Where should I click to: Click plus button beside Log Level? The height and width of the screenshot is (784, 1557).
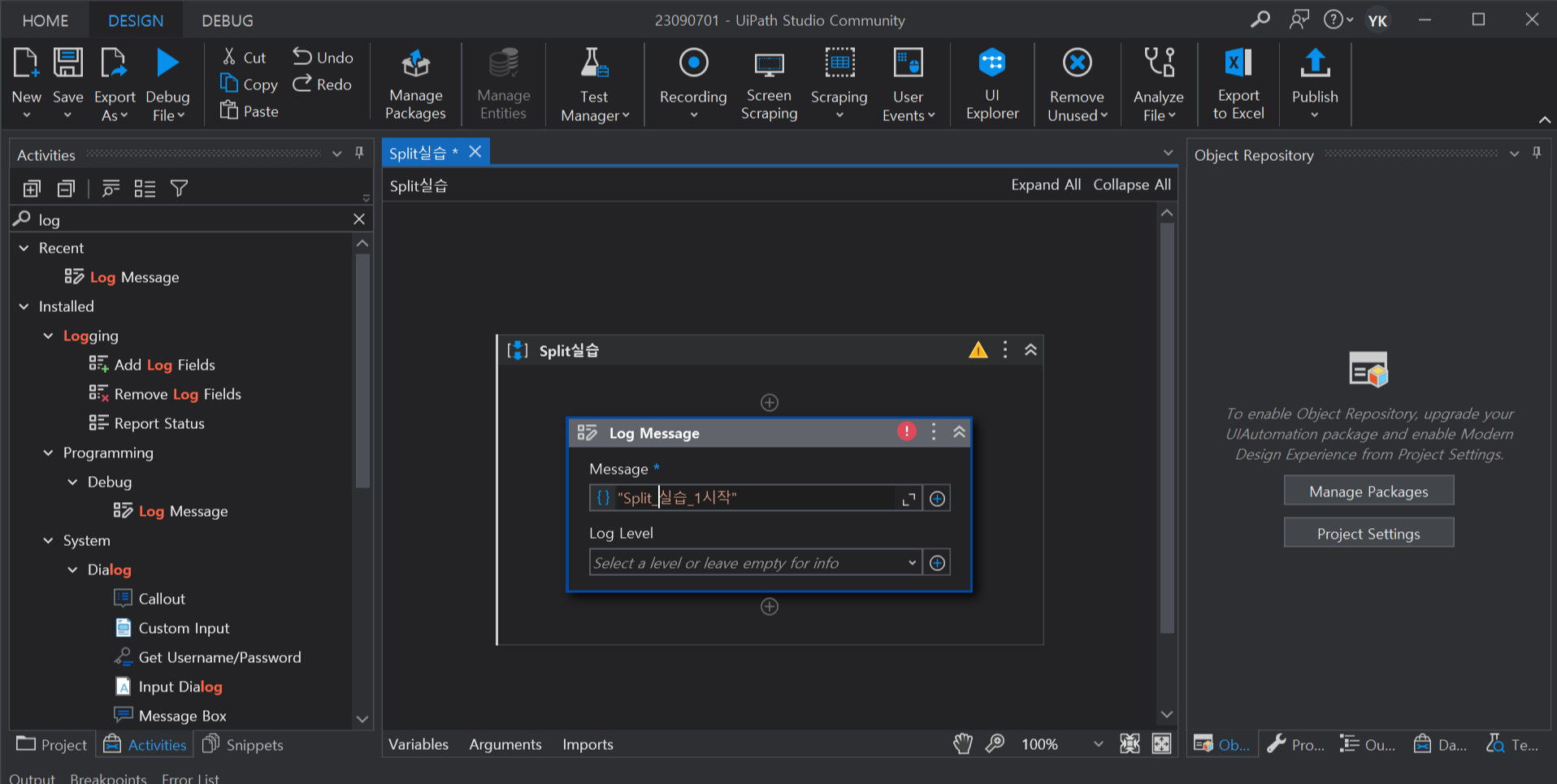pyautogui.click(x=937, y=563)
